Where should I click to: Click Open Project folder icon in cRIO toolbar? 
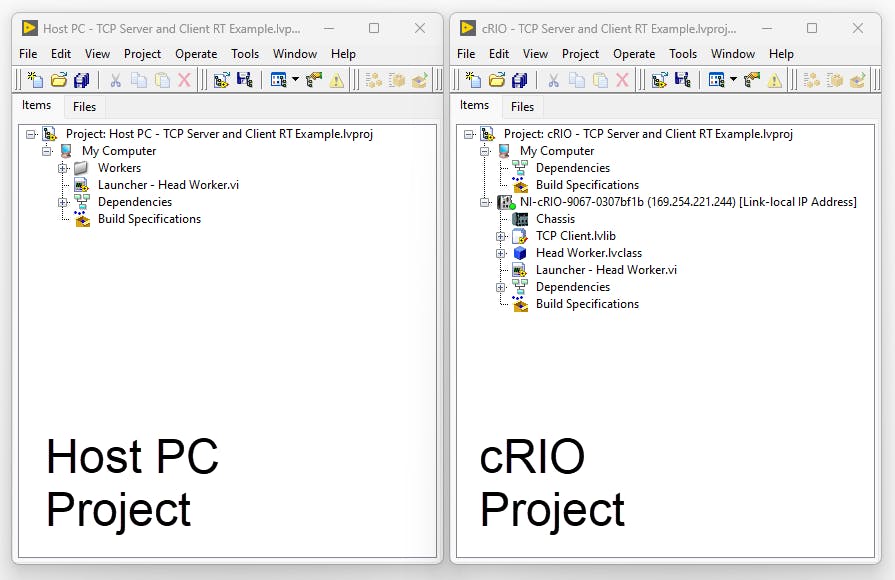[x=497, y=80]
